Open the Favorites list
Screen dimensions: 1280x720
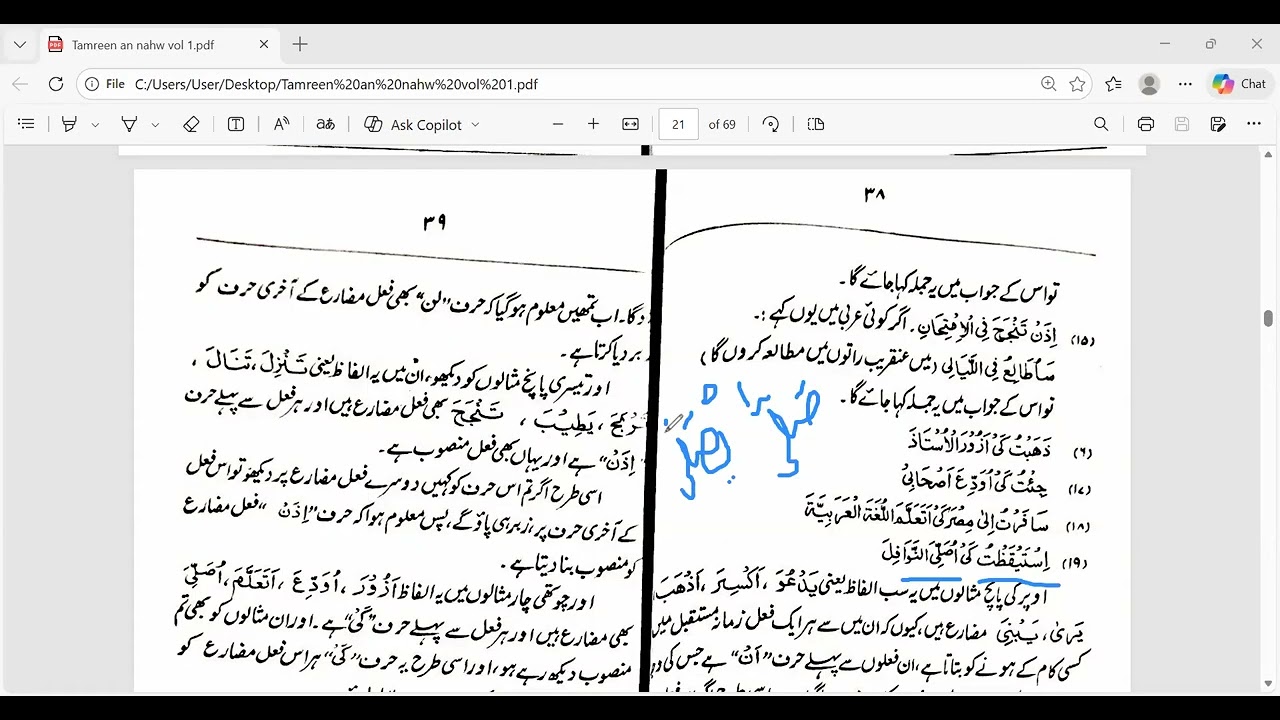tap(1113, 84)
